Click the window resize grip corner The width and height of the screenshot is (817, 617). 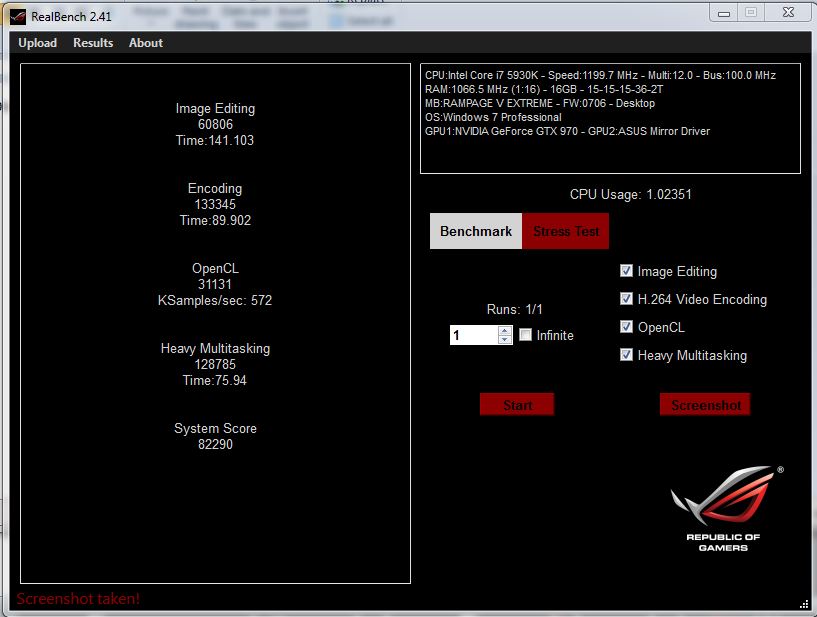(x=803, y=604)
